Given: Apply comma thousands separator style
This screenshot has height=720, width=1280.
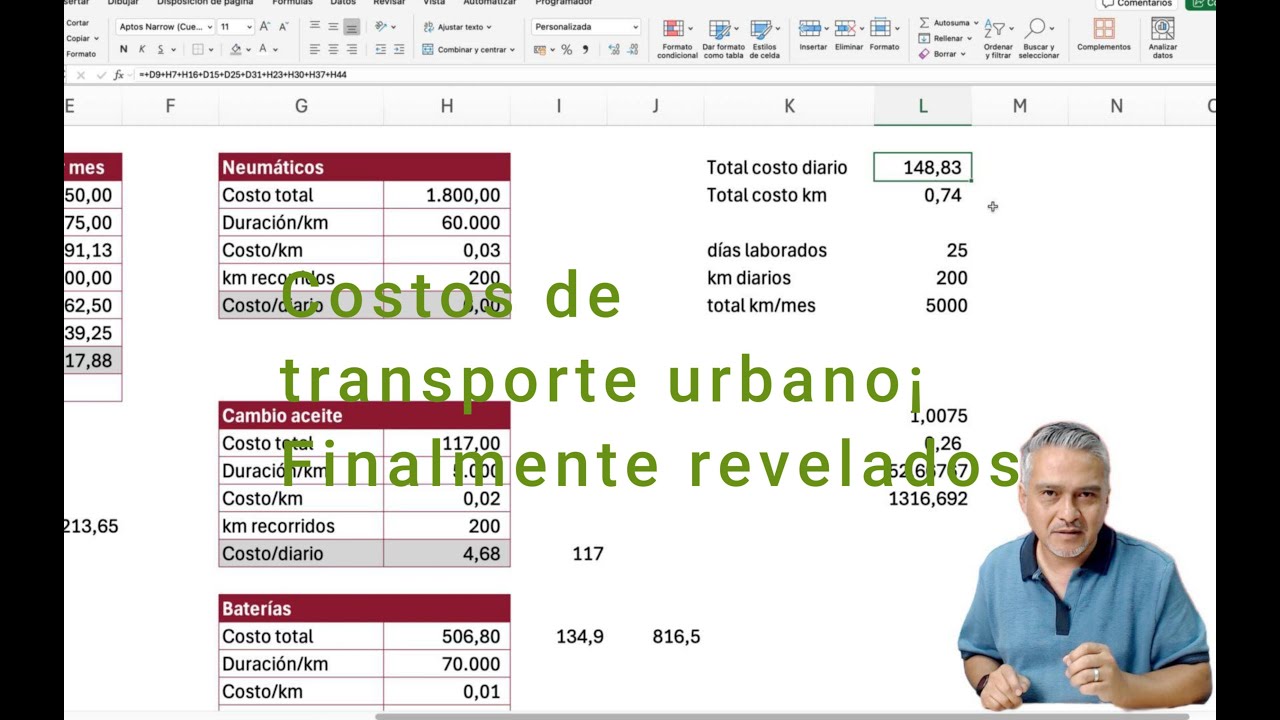Looking at the screenshot, I should 585,49.
